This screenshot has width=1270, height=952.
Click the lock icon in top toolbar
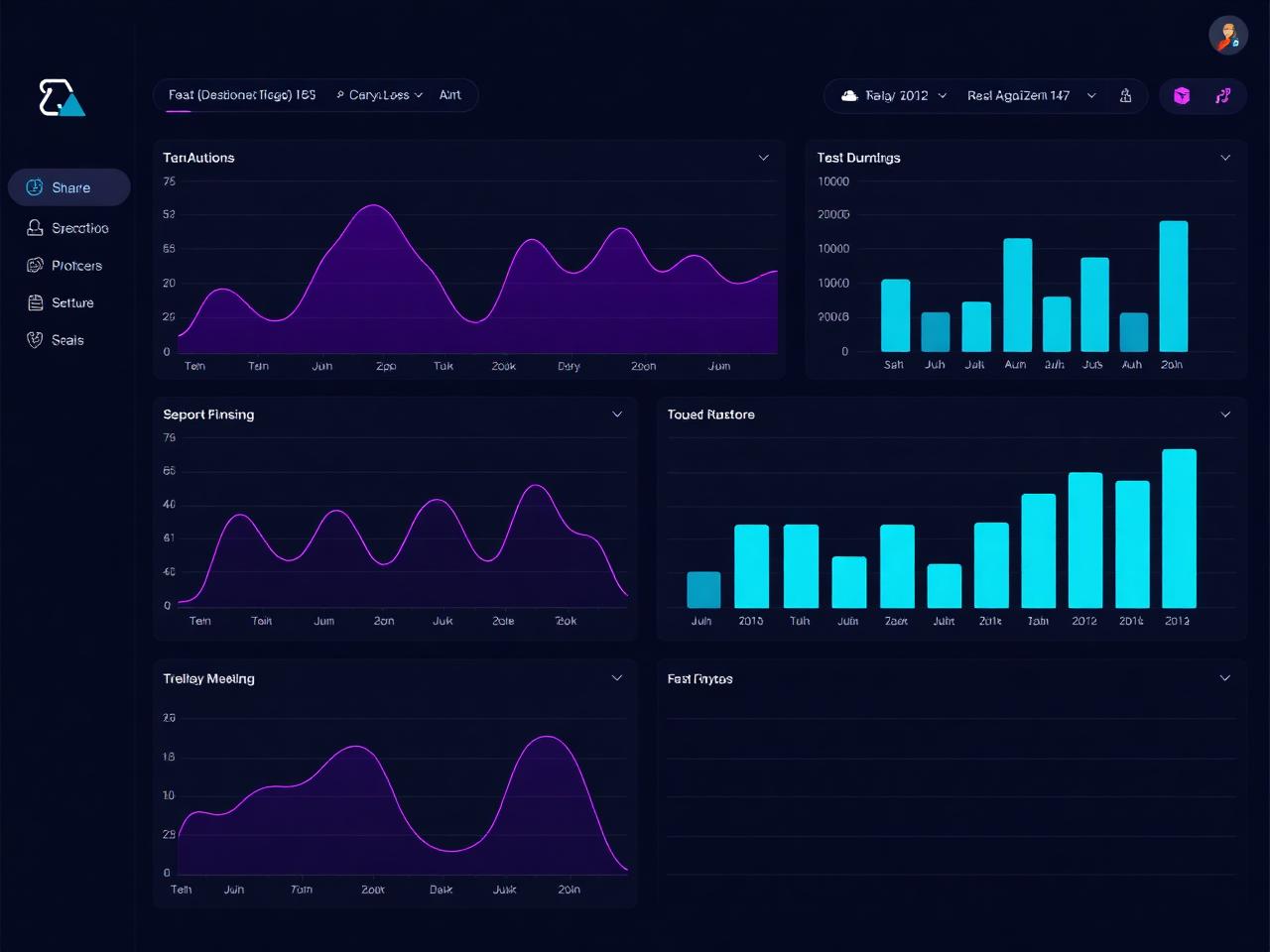click(1125, 96)
